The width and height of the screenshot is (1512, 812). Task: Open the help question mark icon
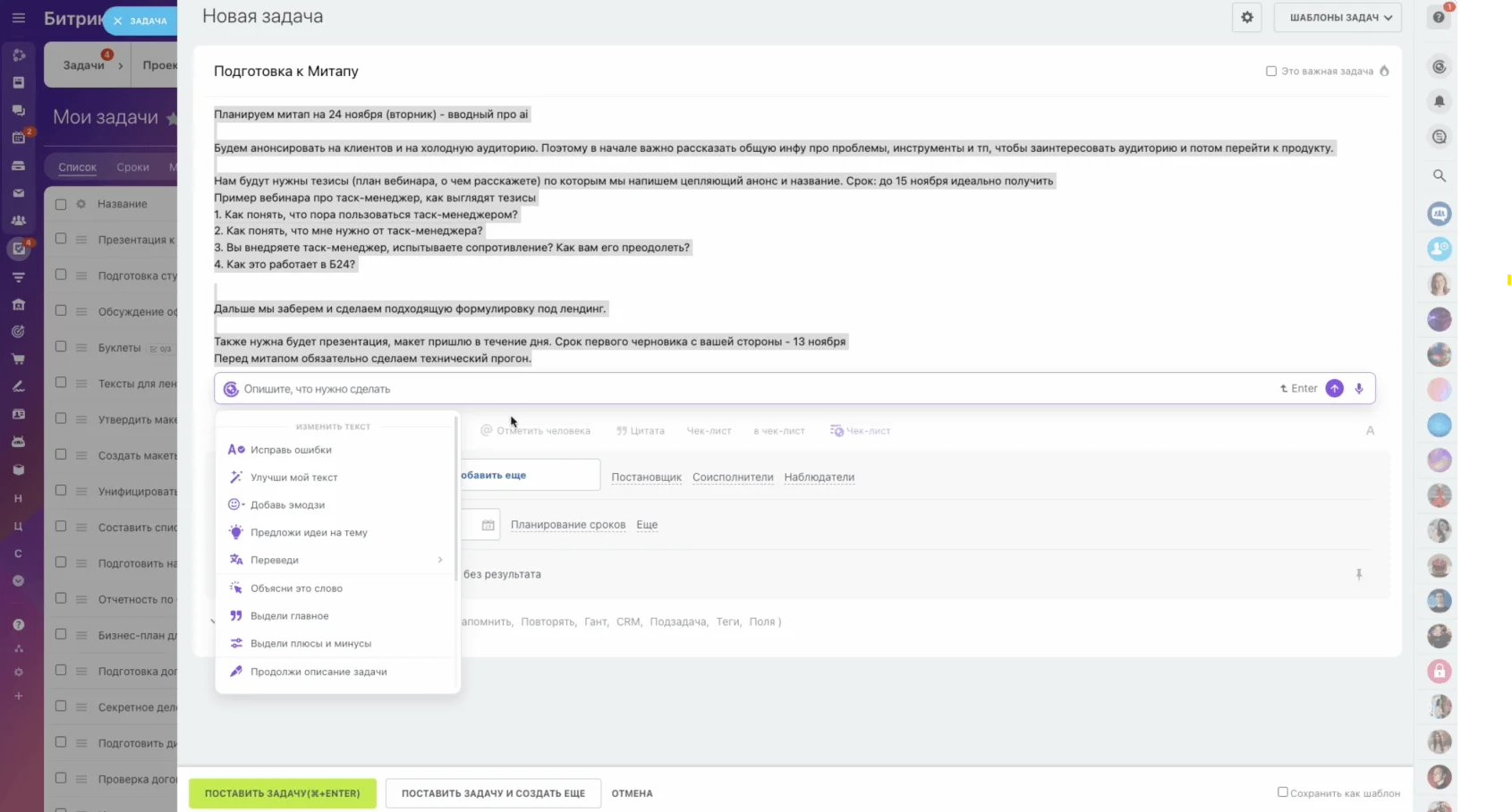pyautogui.click(x=1439, y=17)
